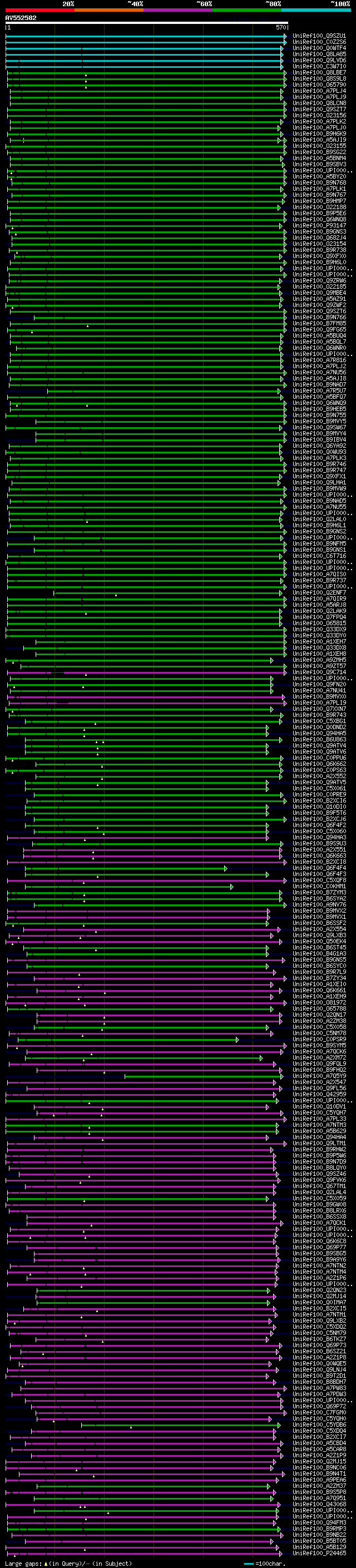
Task: Select label UniRef100_A7PLK2
Action: pos(319,121)
